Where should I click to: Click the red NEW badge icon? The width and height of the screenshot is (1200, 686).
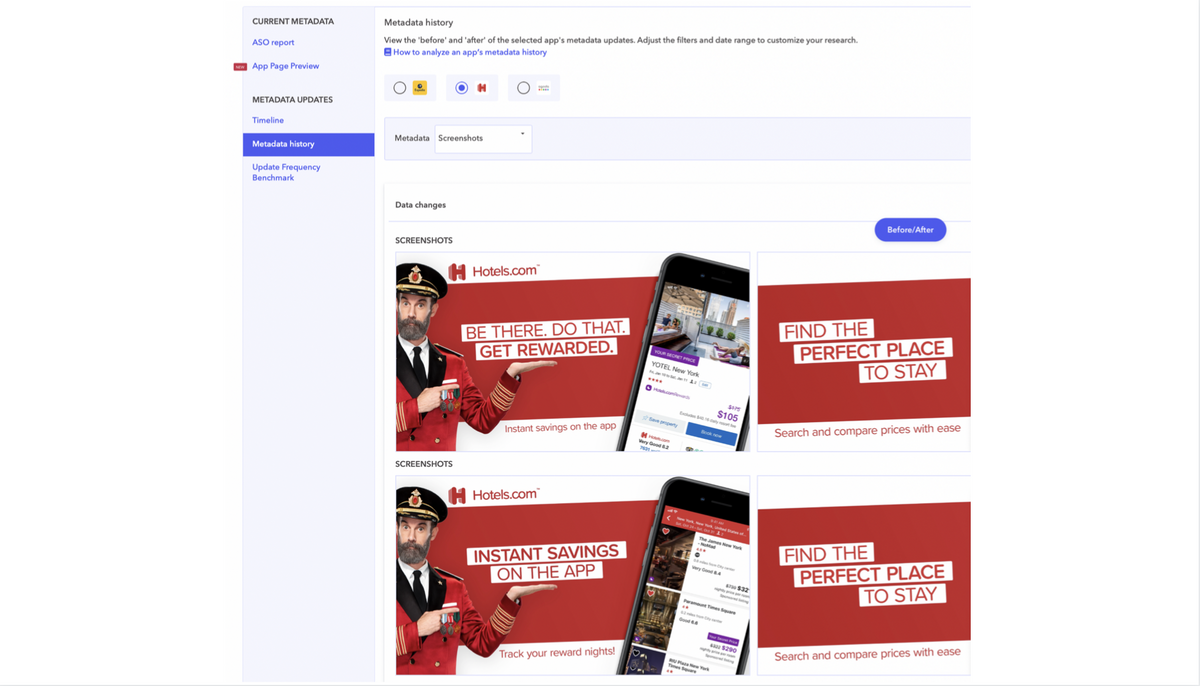point(240,67)
